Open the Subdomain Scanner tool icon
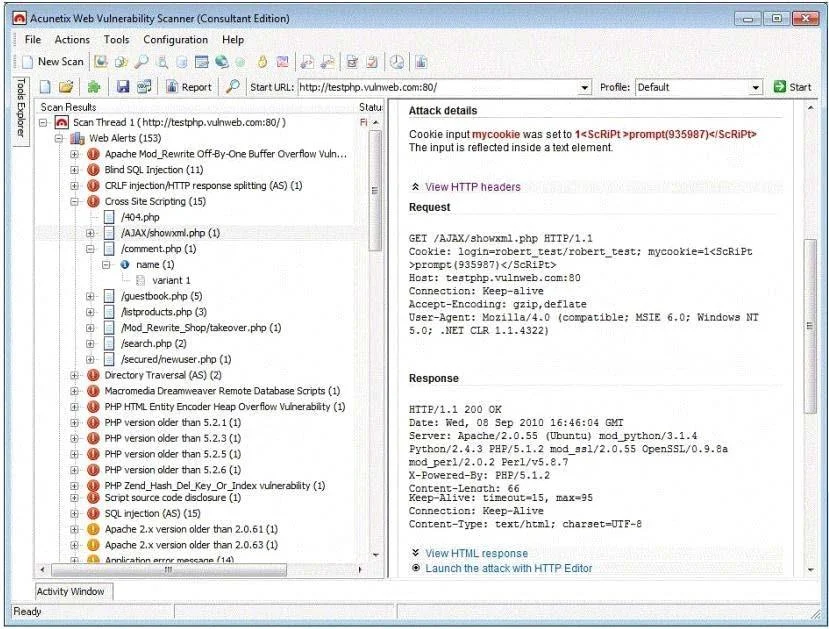This screenshot has width=829, height=629. tap(163, 62)
